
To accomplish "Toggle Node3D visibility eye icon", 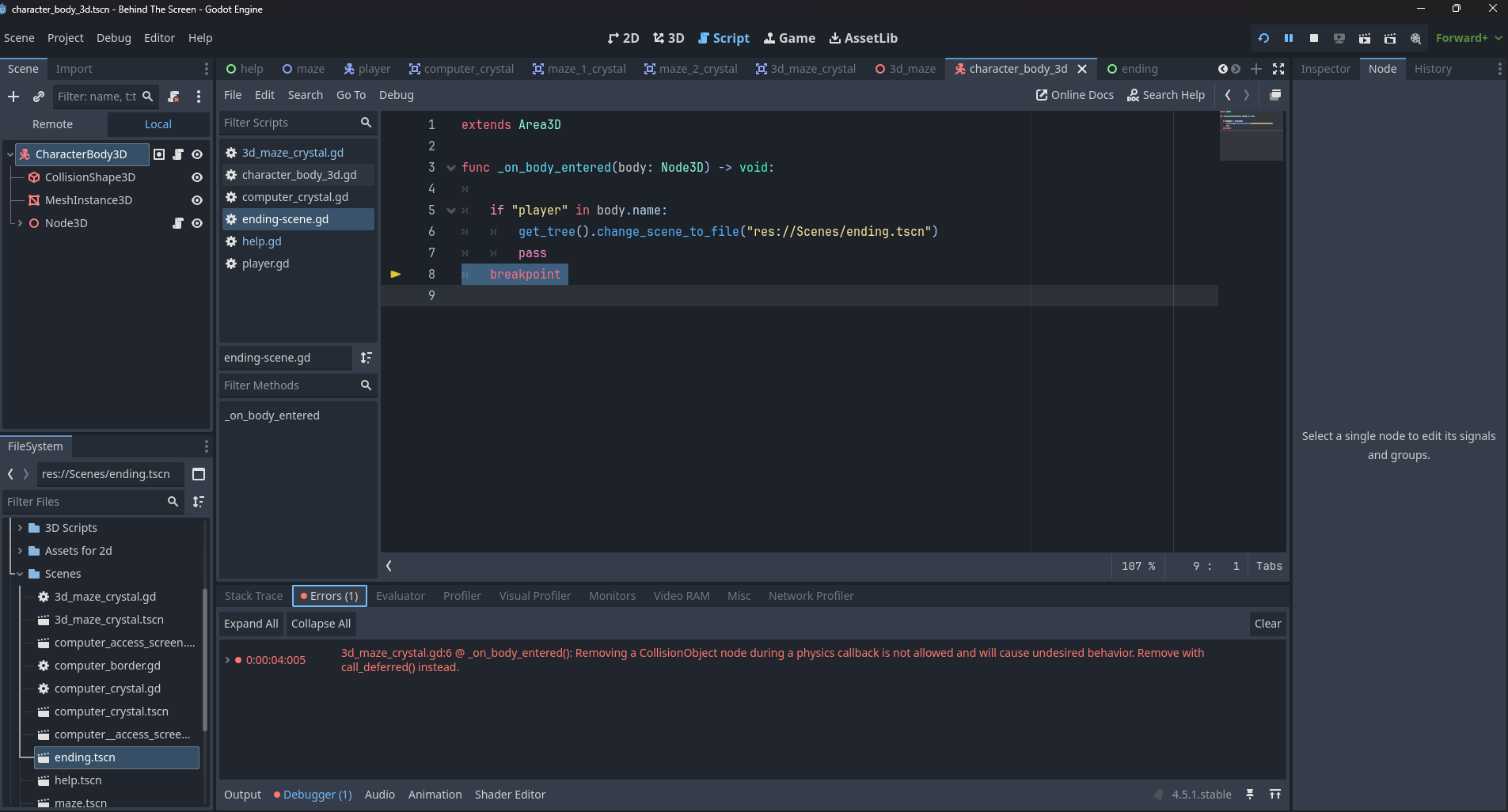I will [197, 223].
